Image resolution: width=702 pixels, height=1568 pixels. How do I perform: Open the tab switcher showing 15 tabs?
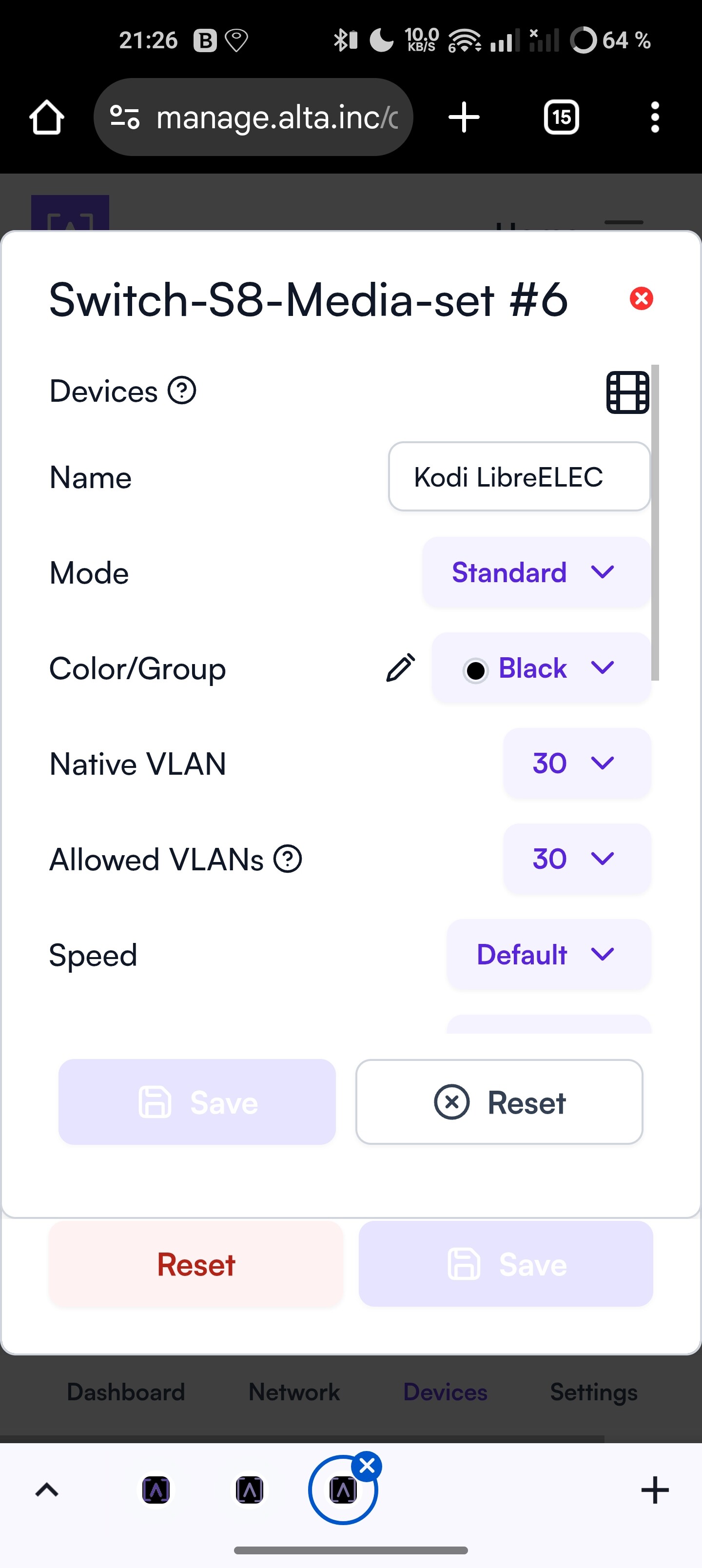561,117
